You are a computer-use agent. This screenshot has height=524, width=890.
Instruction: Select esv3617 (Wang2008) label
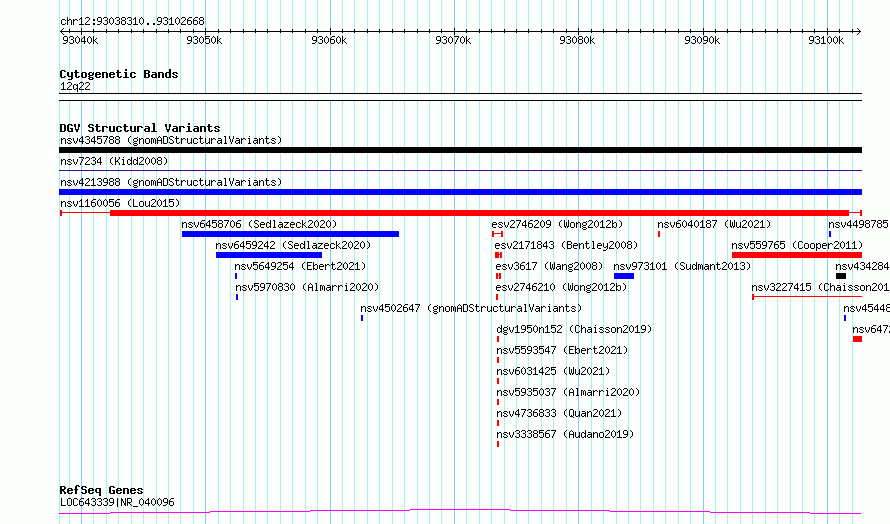[549, 266]
